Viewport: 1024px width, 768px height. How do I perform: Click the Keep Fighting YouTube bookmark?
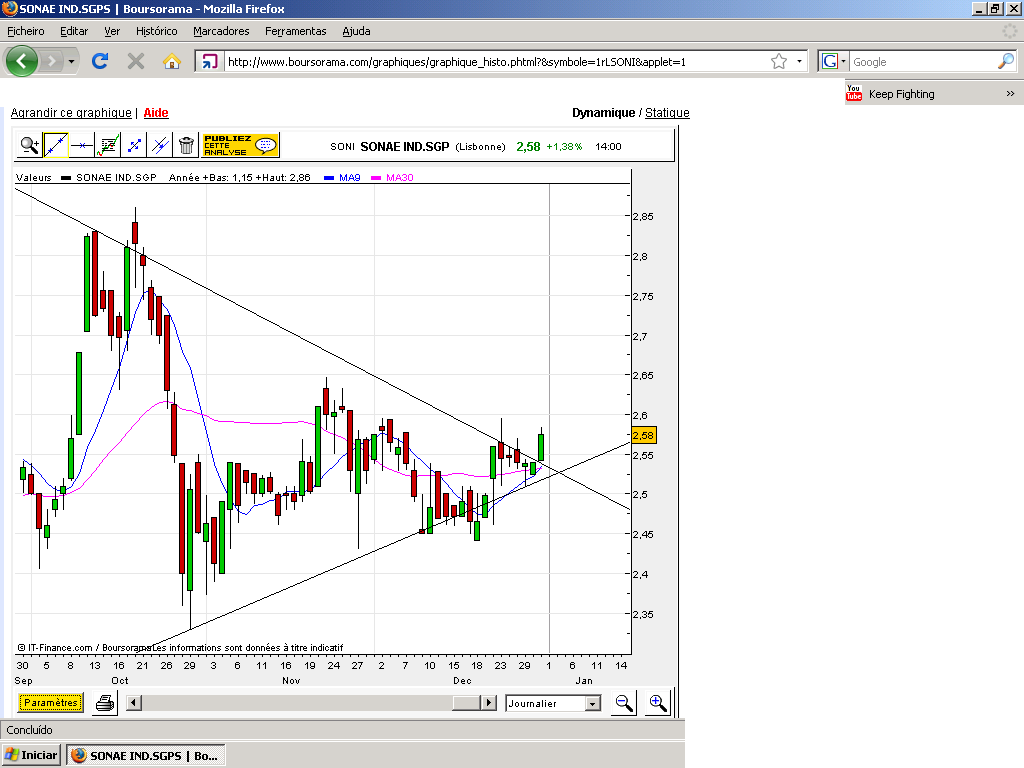pyautogui.click(x=891, y=93)
